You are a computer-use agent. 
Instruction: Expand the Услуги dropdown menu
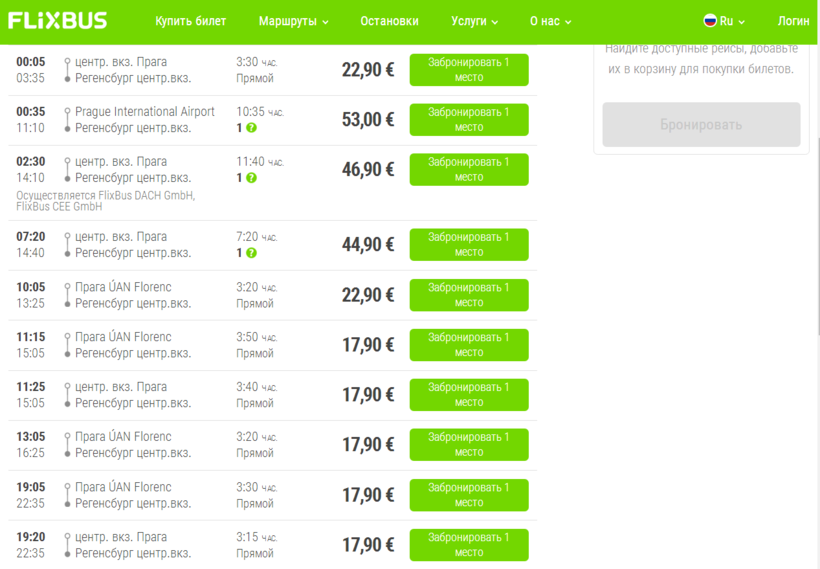(474, 21)
